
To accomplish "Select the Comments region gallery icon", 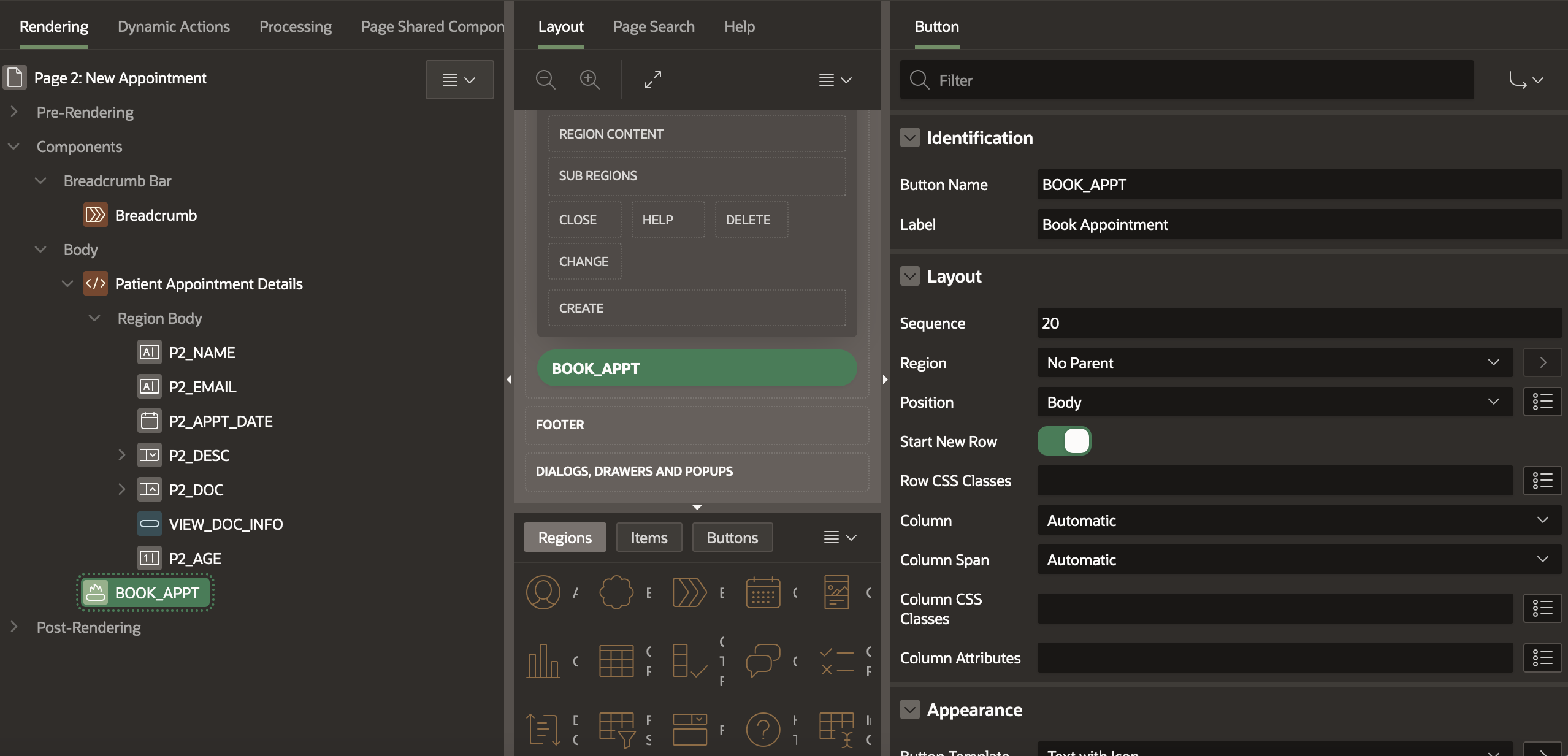I will click(x=763, y=661).
